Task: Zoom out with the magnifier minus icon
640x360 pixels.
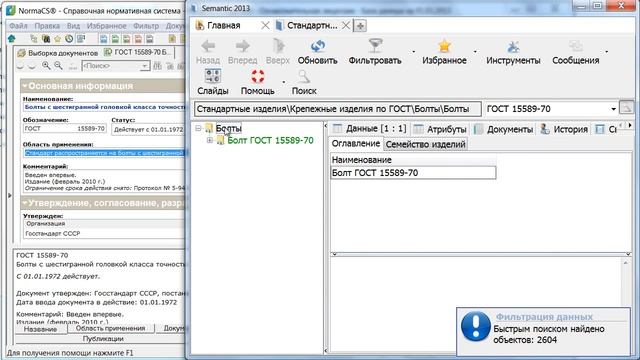Action: pos(58,65)
